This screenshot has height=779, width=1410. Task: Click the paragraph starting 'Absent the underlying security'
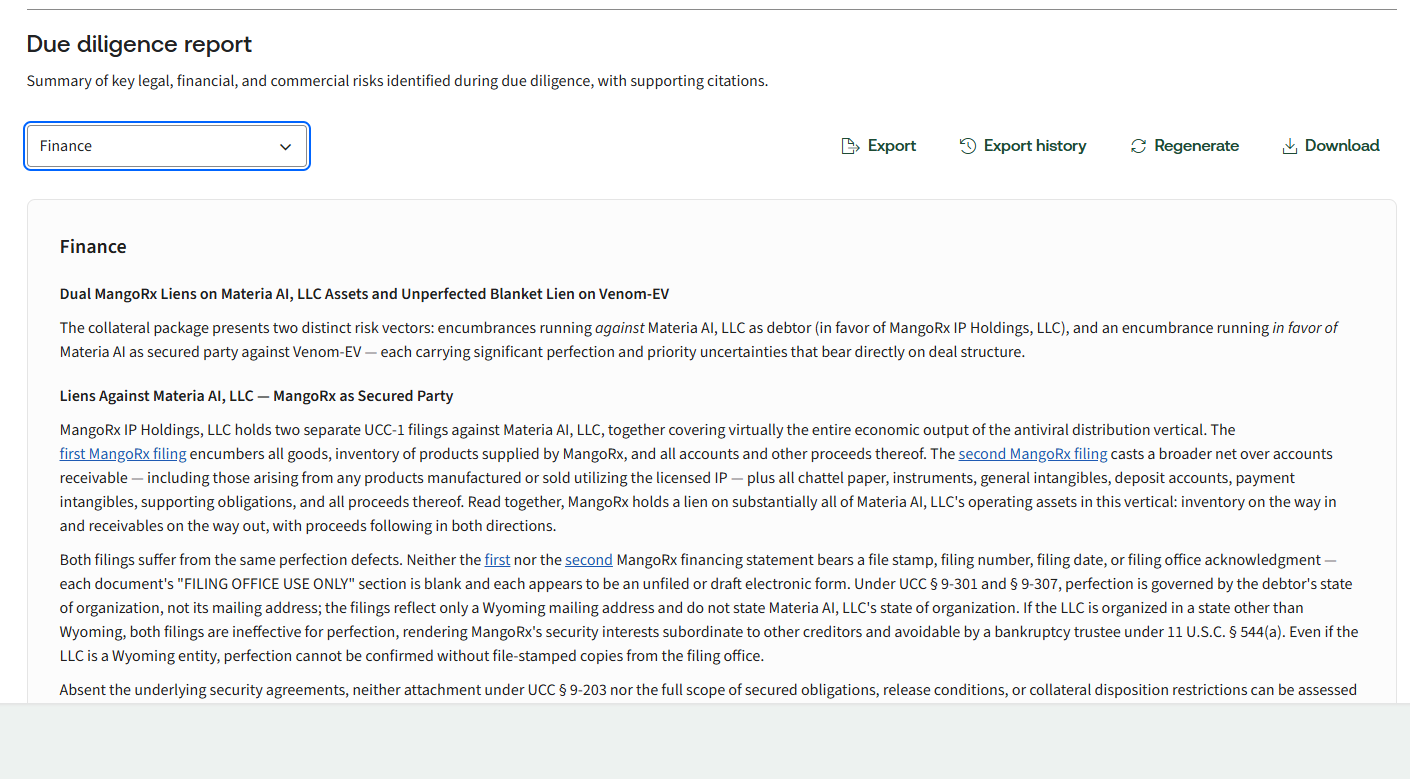708,690
